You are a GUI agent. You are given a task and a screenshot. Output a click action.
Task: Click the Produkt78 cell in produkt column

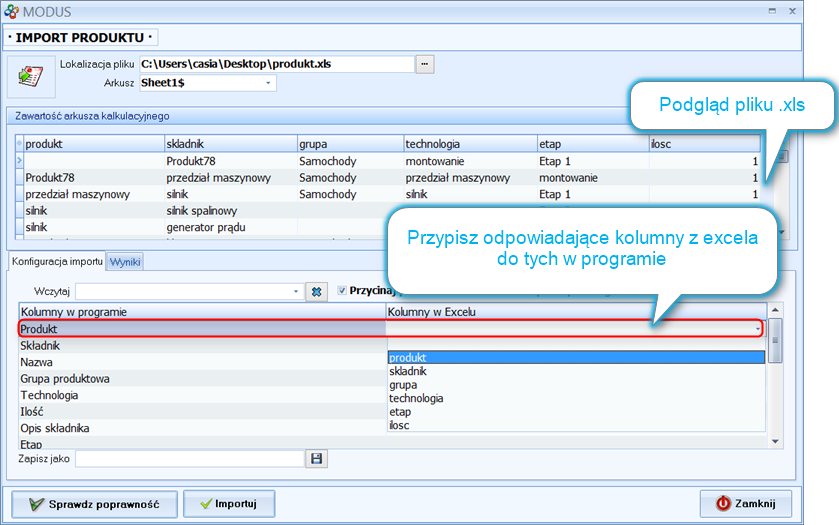tap(94, 178)
